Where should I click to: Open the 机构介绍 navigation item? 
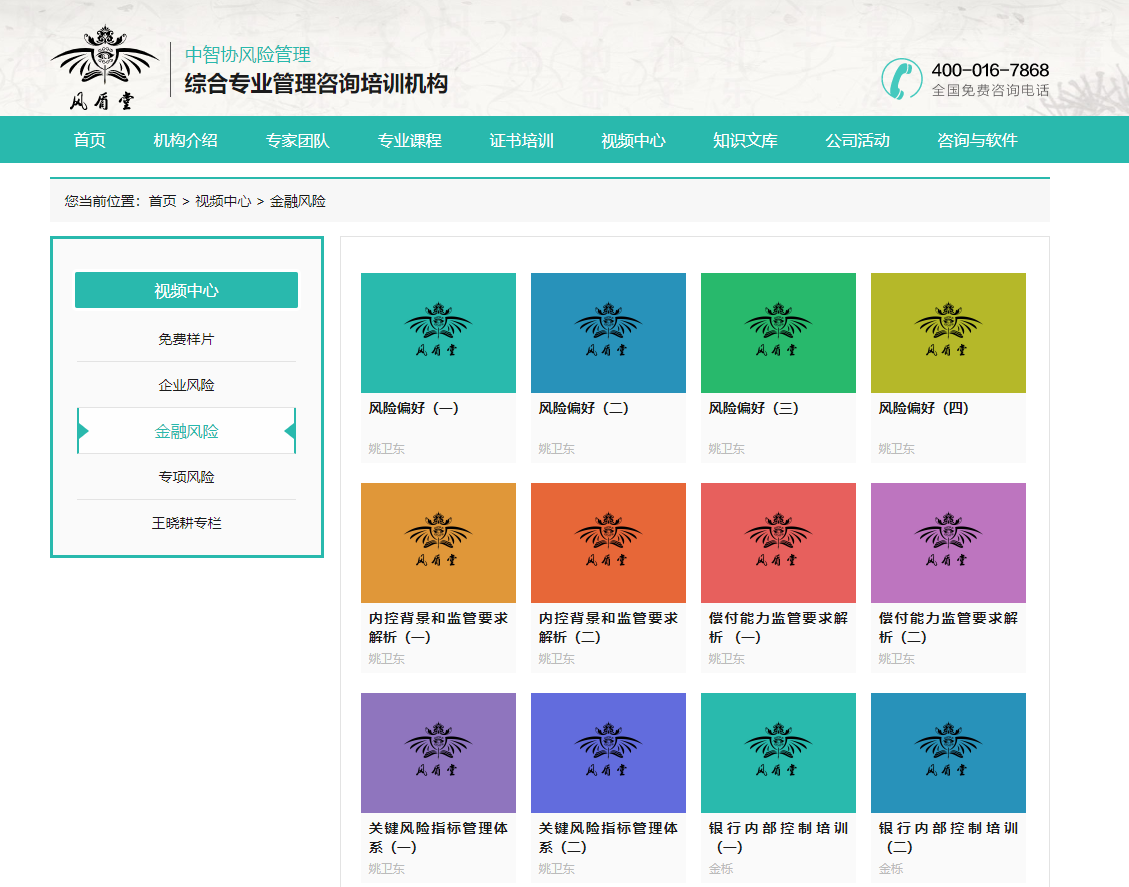(x=185, y=140)
